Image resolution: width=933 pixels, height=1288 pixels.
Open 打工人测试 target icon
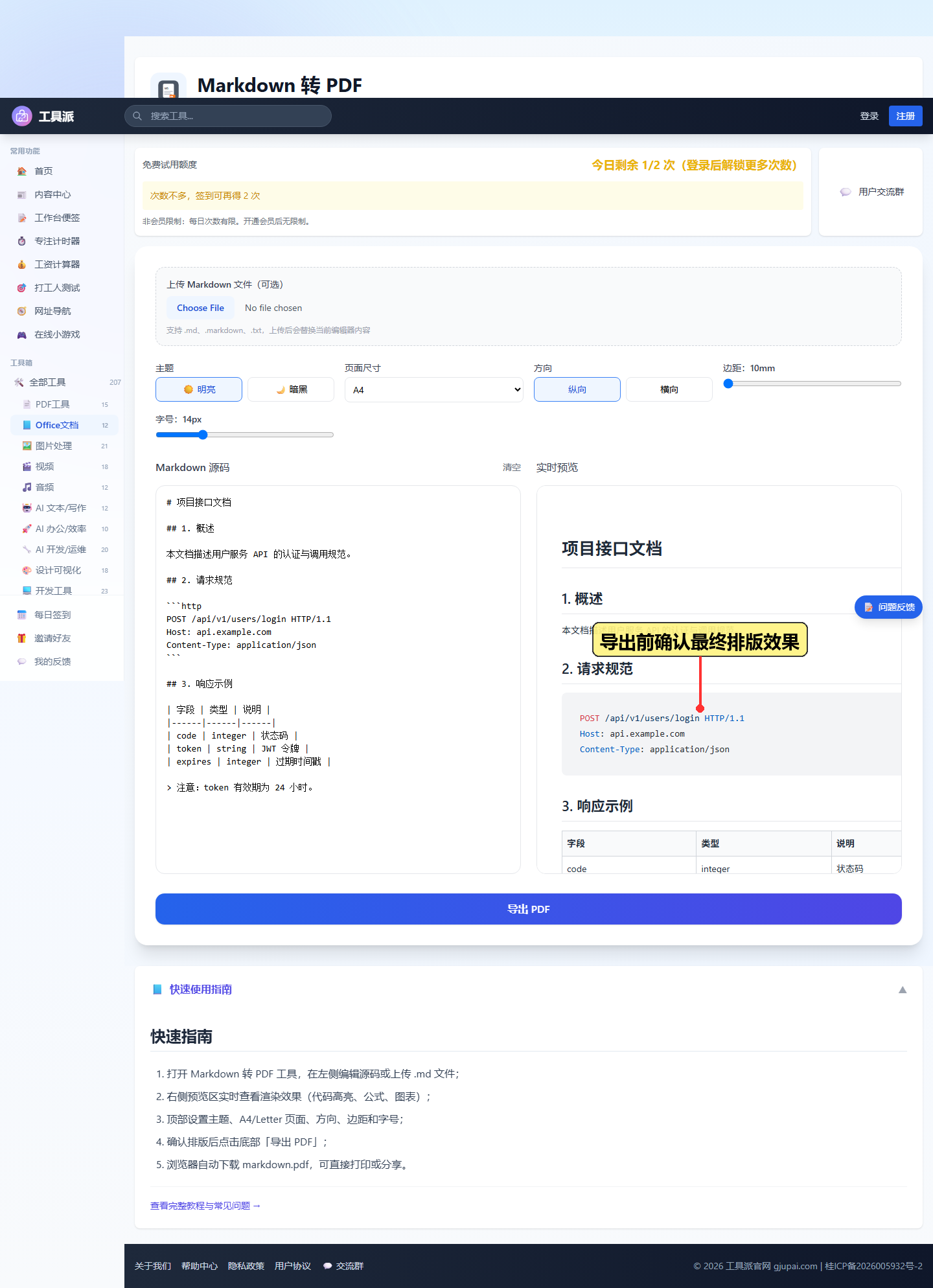22,288
